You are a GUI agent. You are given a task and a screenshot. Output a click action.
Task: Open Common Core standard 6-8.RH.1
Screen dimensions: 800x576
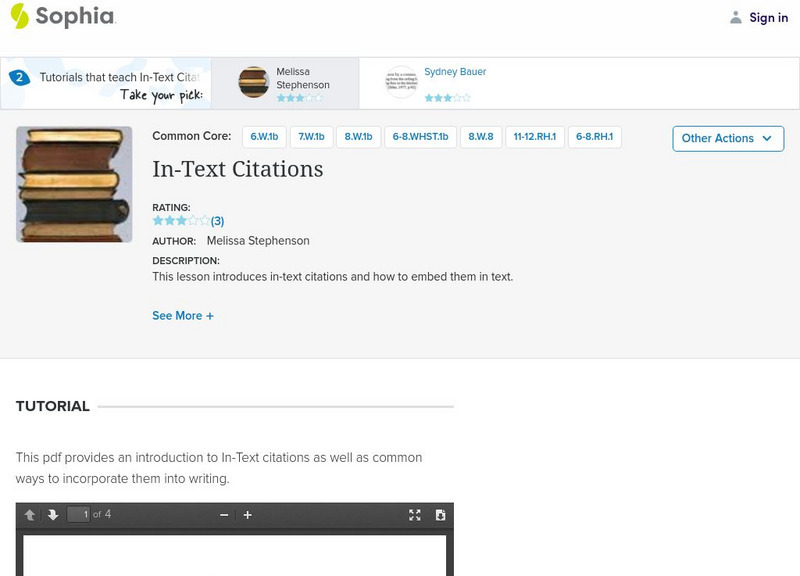point(595,137)
